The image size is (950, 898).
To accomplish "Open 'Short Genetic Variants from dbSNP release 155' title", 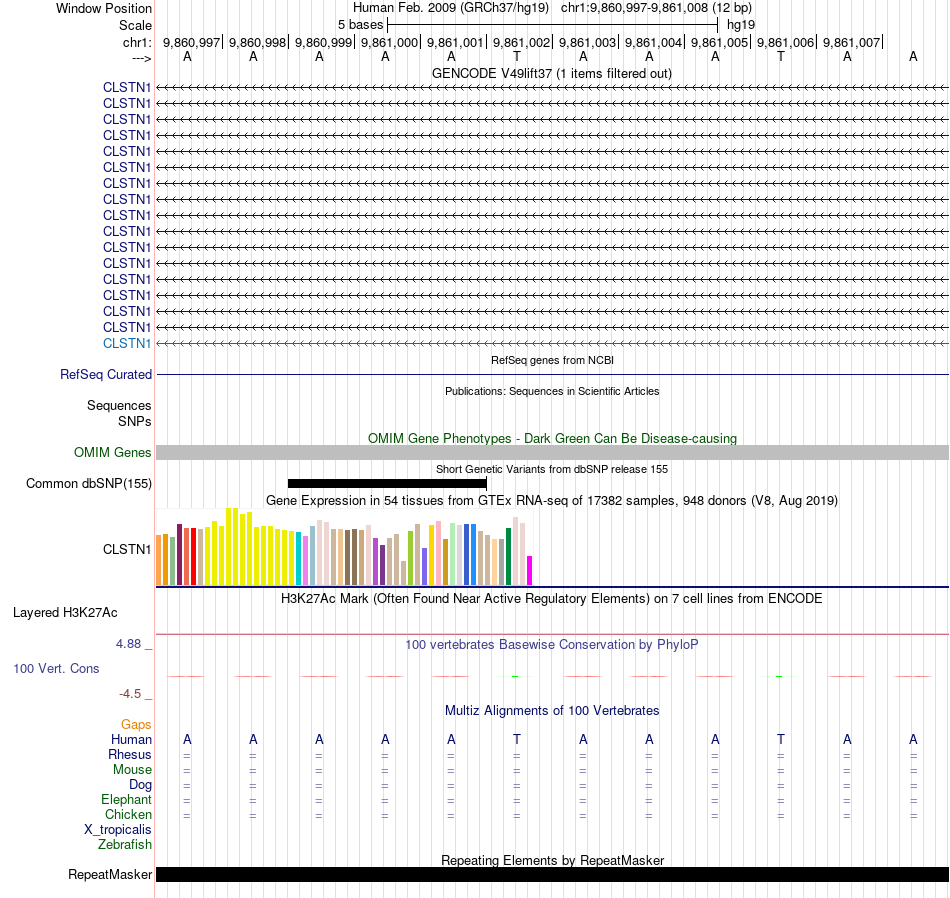I will (552, 469).
